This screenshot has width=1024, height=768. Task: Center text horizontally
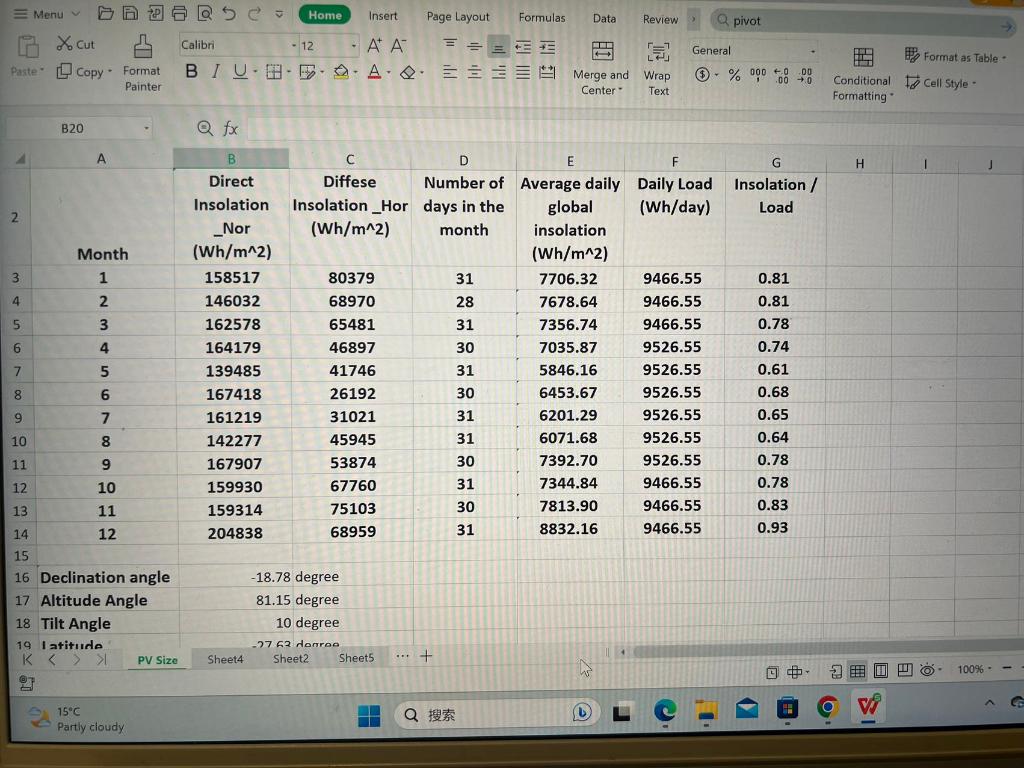tap(474, 72)
